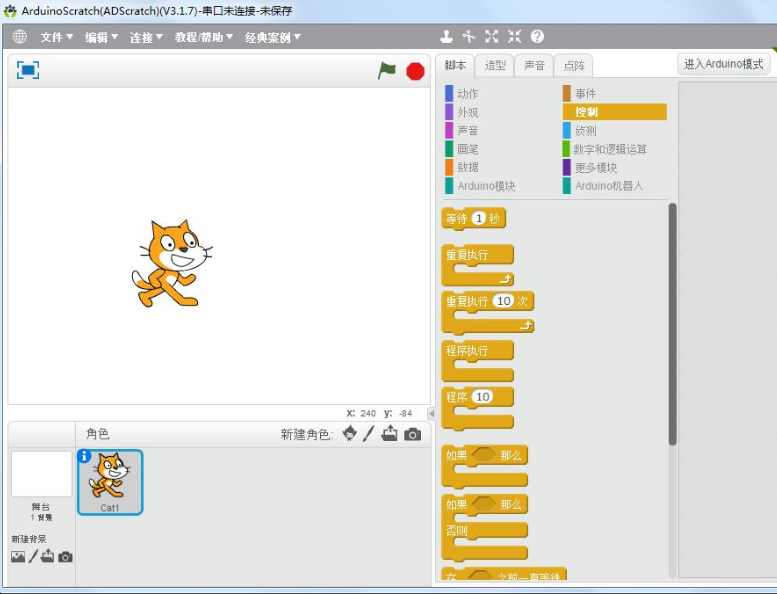
Task: Stop all scripts with red stop sign
Action: coord(415,71)
